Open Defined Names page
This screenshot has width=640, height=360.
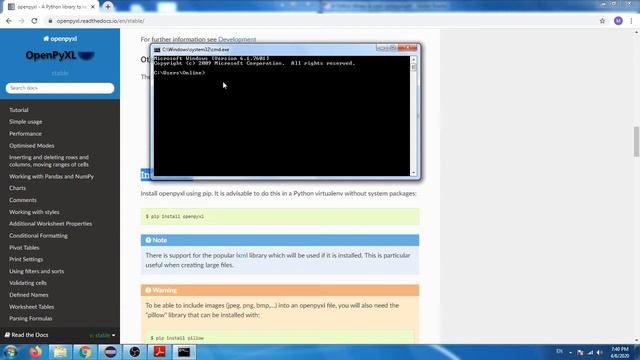coord(29,295)
